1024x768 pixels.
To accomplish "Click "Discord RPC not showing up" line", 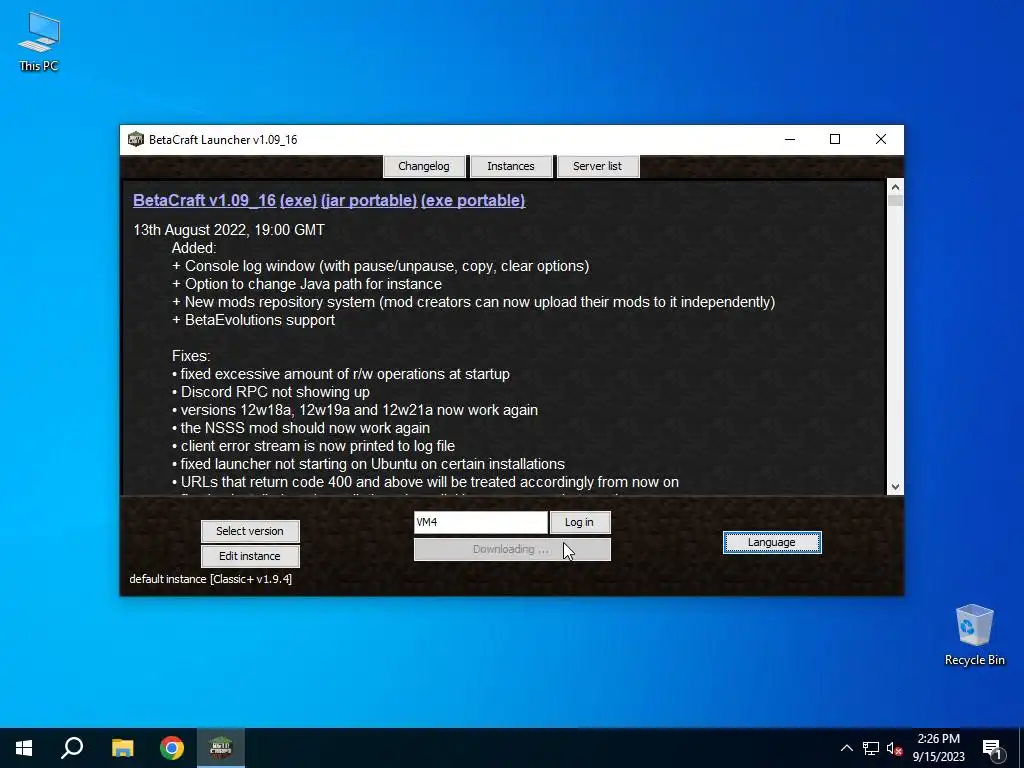I will [271, 392].
